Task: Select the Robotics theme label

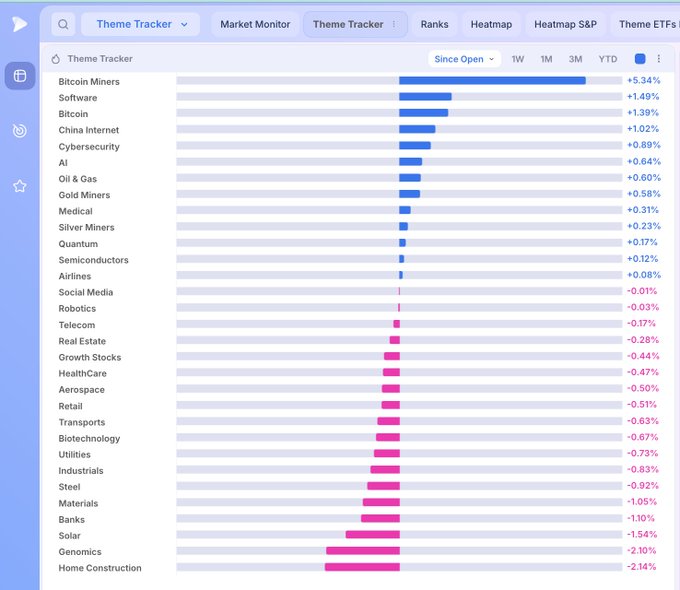Action: pos(77,308)
